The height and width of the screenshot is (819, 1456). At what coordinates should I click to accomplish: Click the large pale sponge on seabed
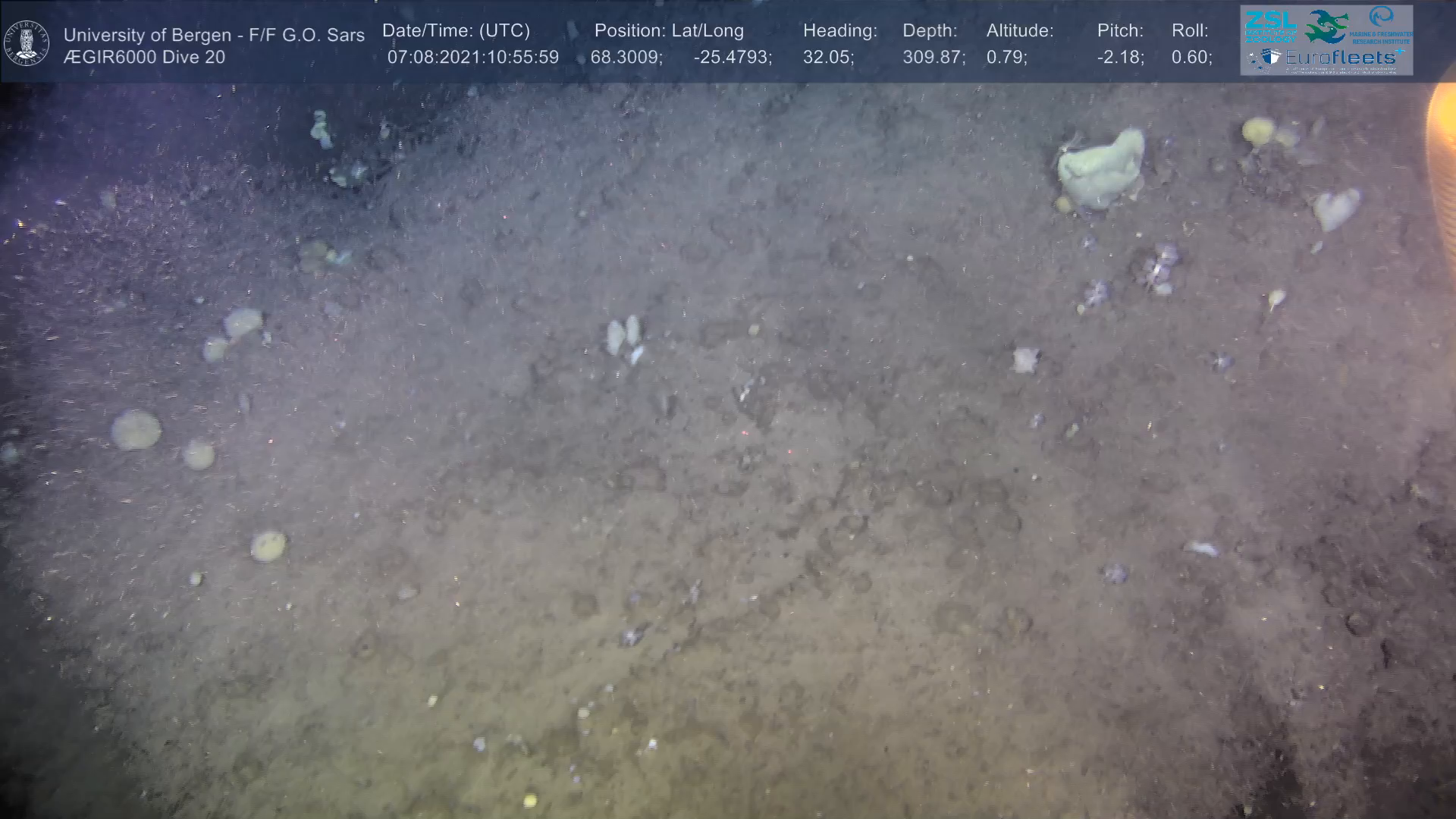pyautogui.click(x=1101, y=171)
